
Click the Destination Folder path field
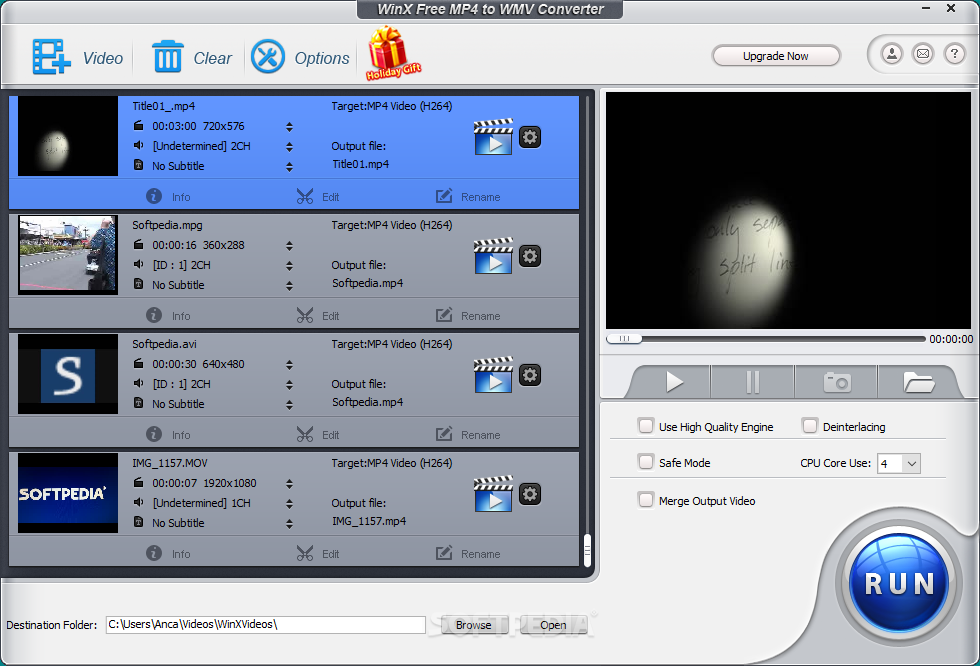pyautogui.click(x=266, y=624)
